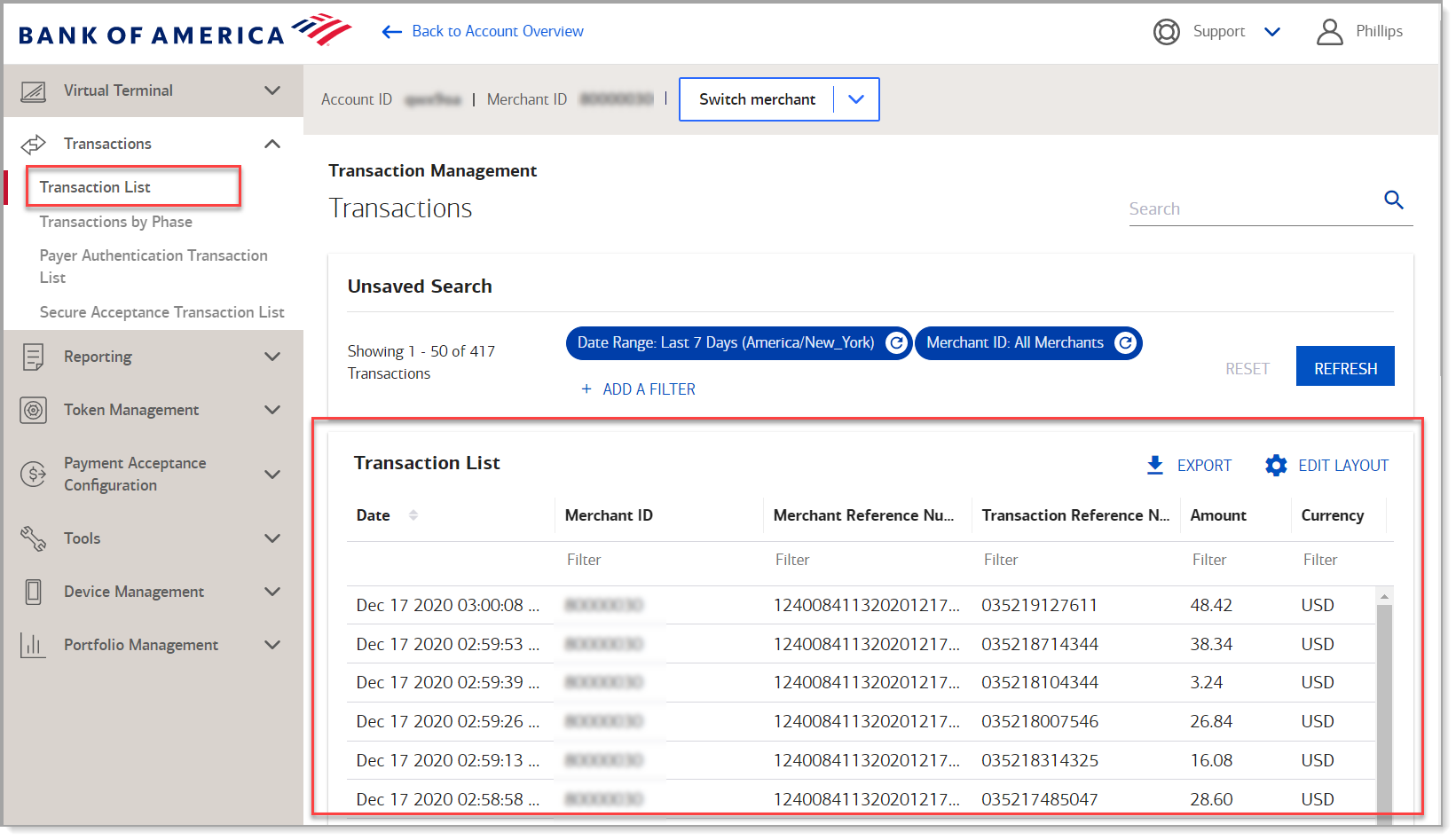Click the REFRESH button
Screen dimensions: 1456x840
(x=1345, y=366)
